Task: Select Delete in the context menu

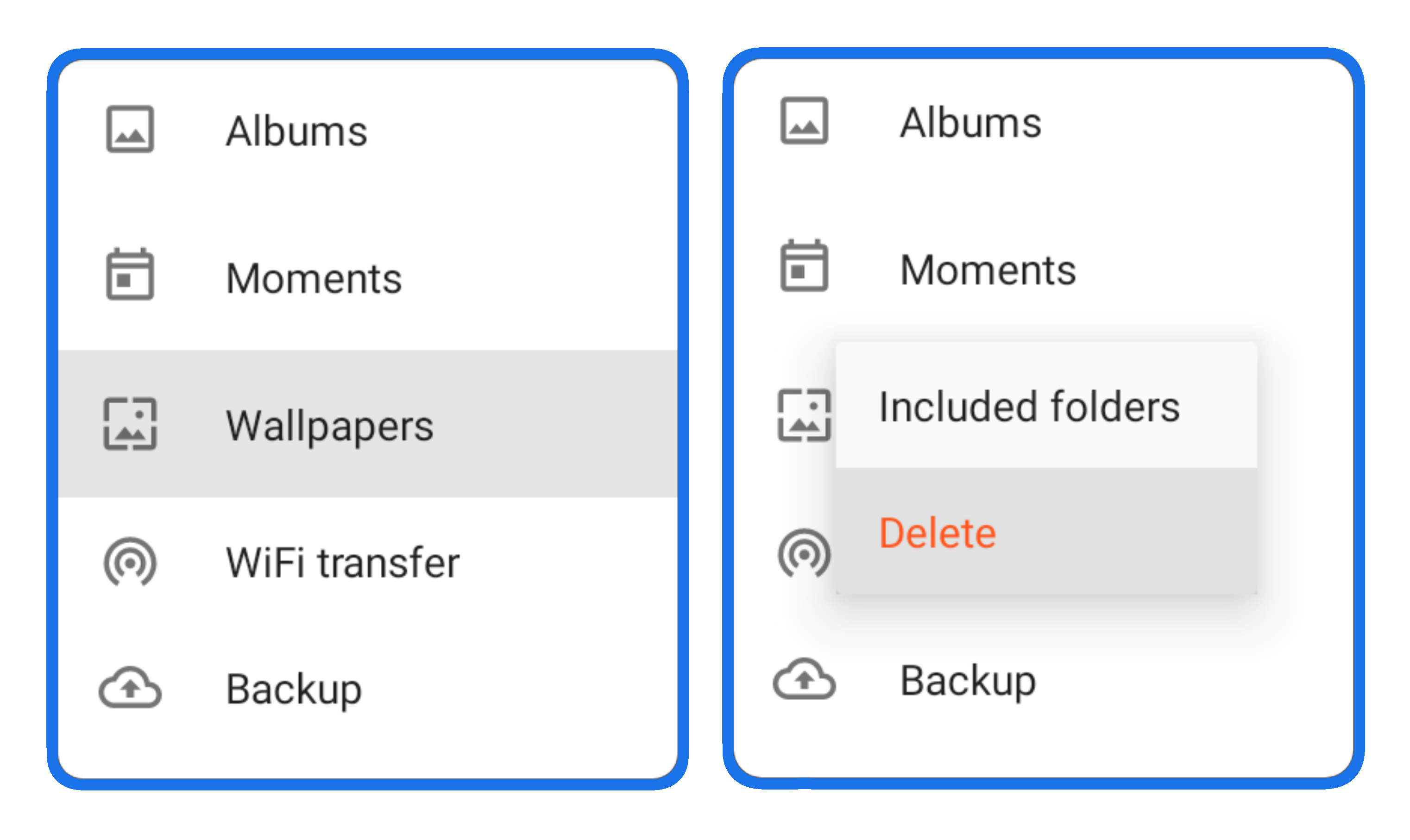Action: (x=1047, y=532)
